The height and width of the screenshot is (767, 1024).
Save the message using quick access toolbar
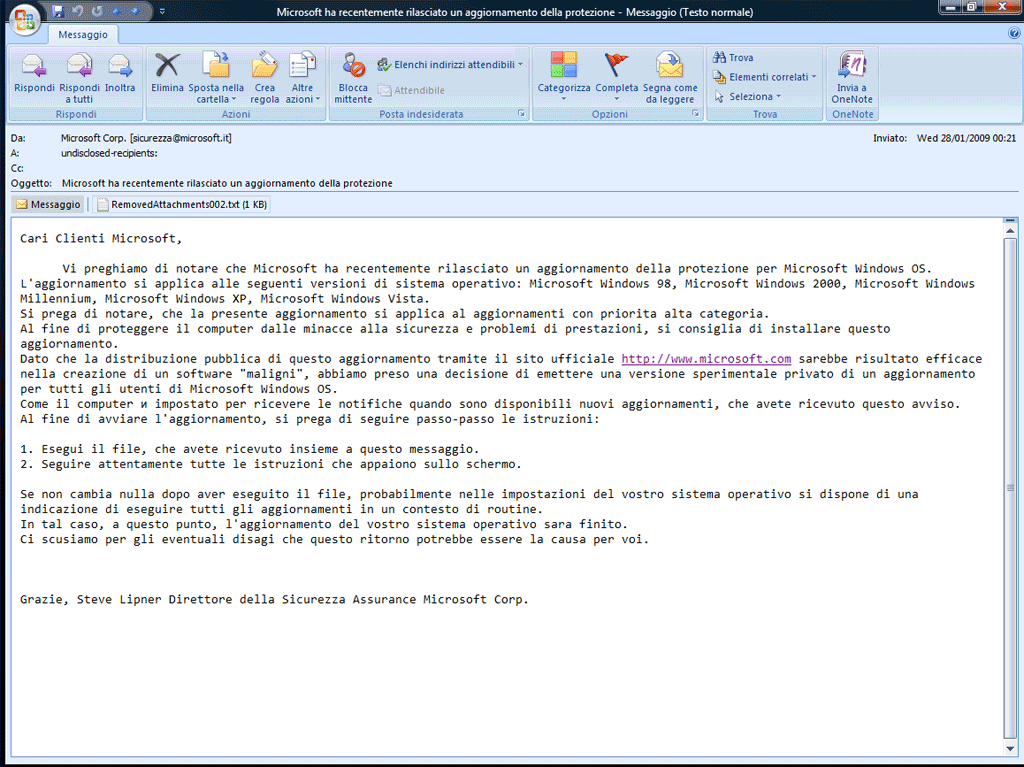(x=58, y=11)
